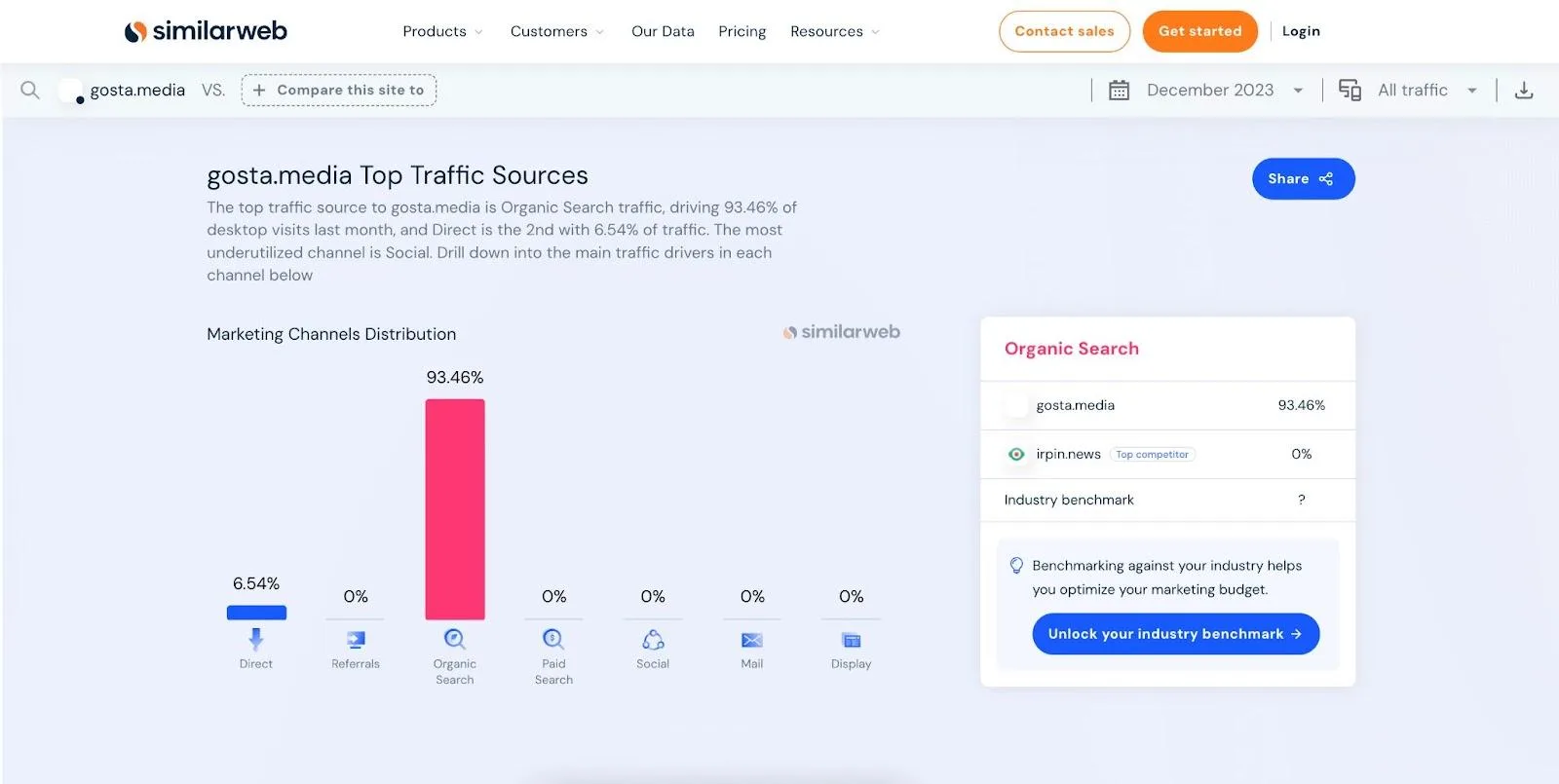Expand the Products menu
Image resolution: width=1559 pixels, height=784 pixels.
click(442, 31)
